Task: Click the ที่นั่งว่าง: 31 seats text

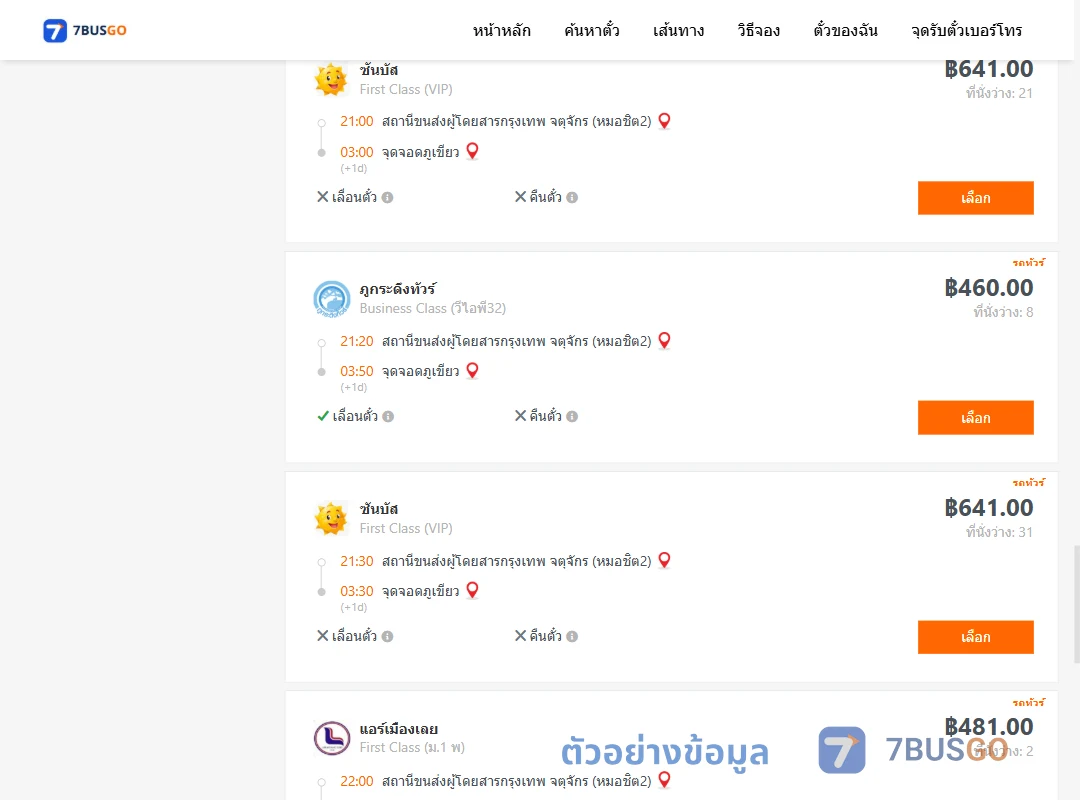Action: tap(999, 532)
